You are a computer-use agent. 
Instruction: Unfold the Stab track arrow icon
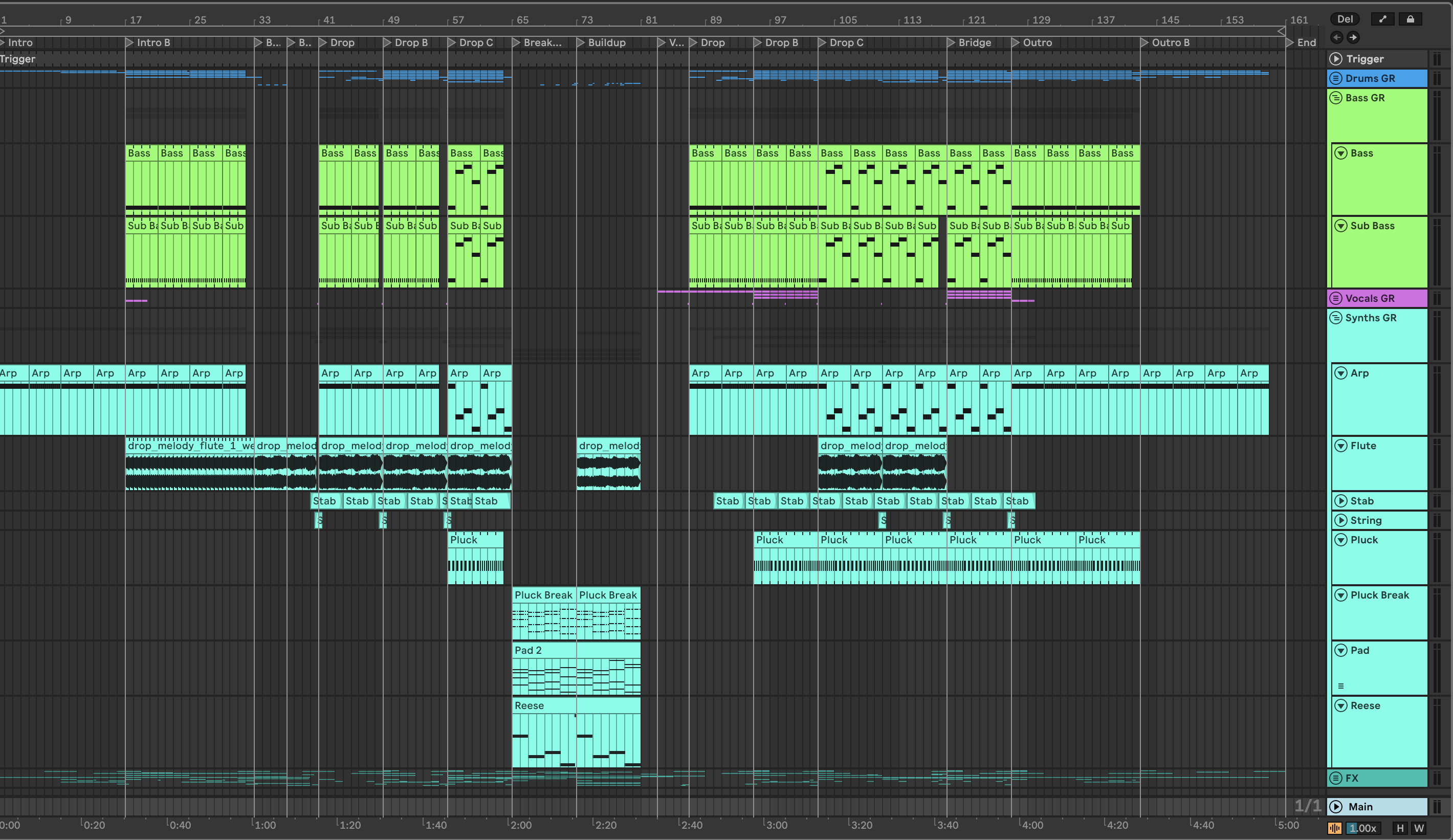point(1341,501)
